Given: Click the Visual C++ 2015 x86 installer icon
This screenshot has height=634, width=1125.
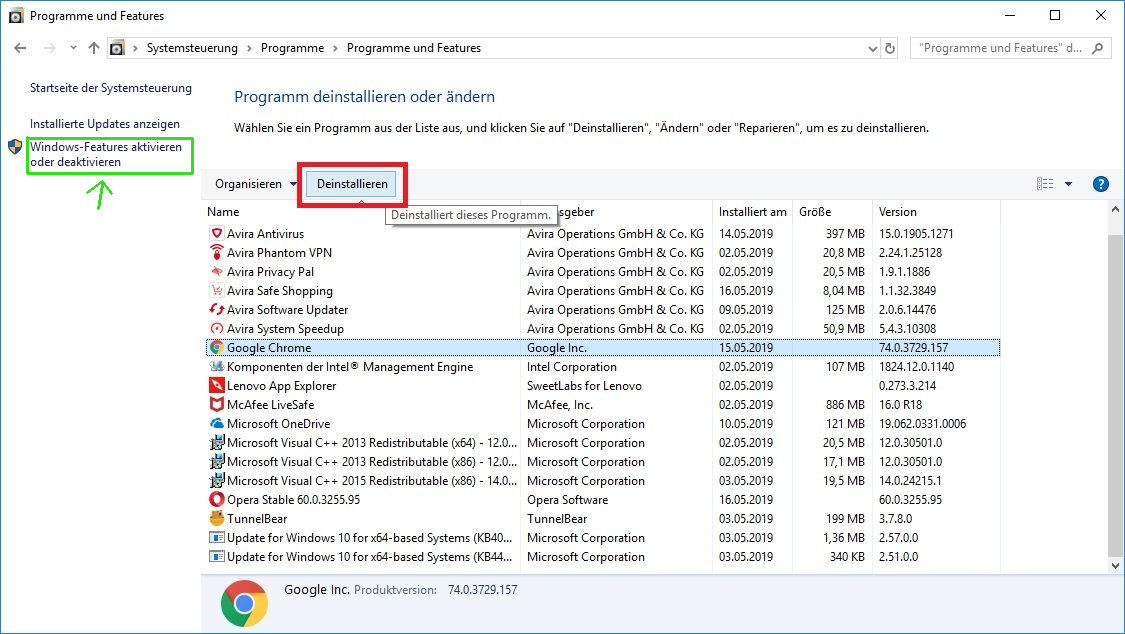Looking at the screenshot, I should click(x=216, y=481).
